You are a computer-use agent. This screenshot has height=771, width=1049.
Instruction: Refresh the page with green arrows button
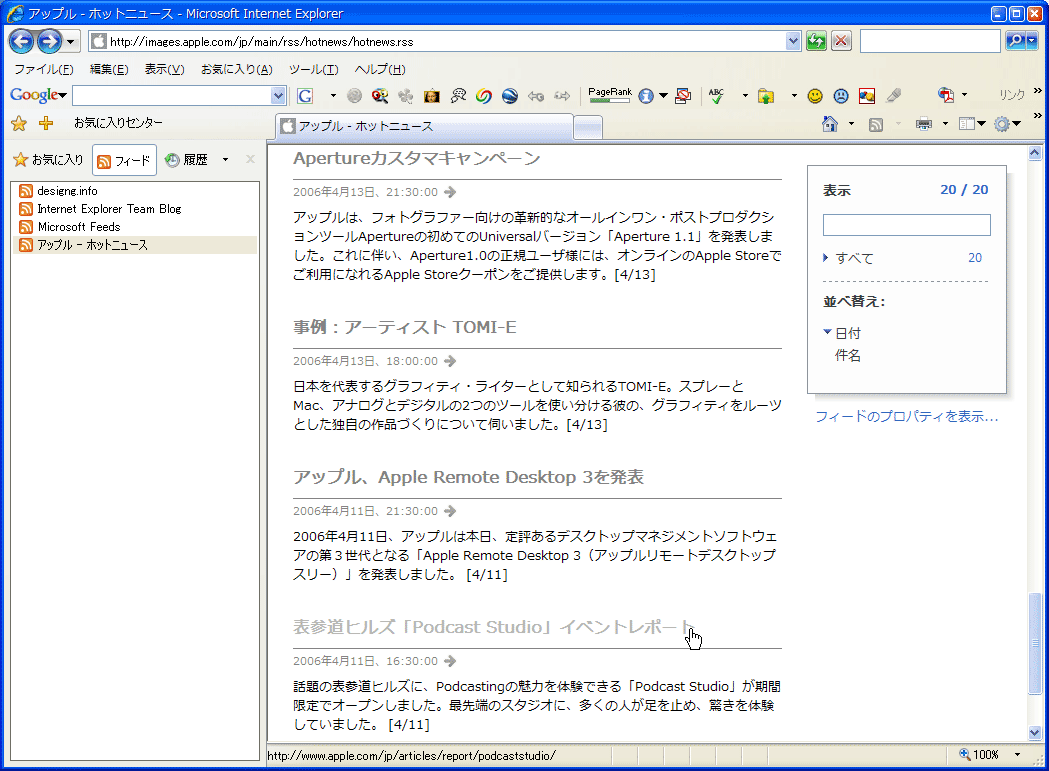click(x=816, y=41)
